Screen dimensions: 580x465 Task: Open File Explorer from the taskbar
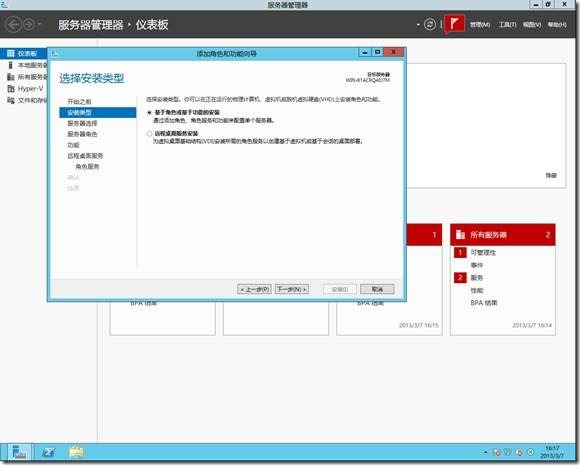click(x=76, y=452)
